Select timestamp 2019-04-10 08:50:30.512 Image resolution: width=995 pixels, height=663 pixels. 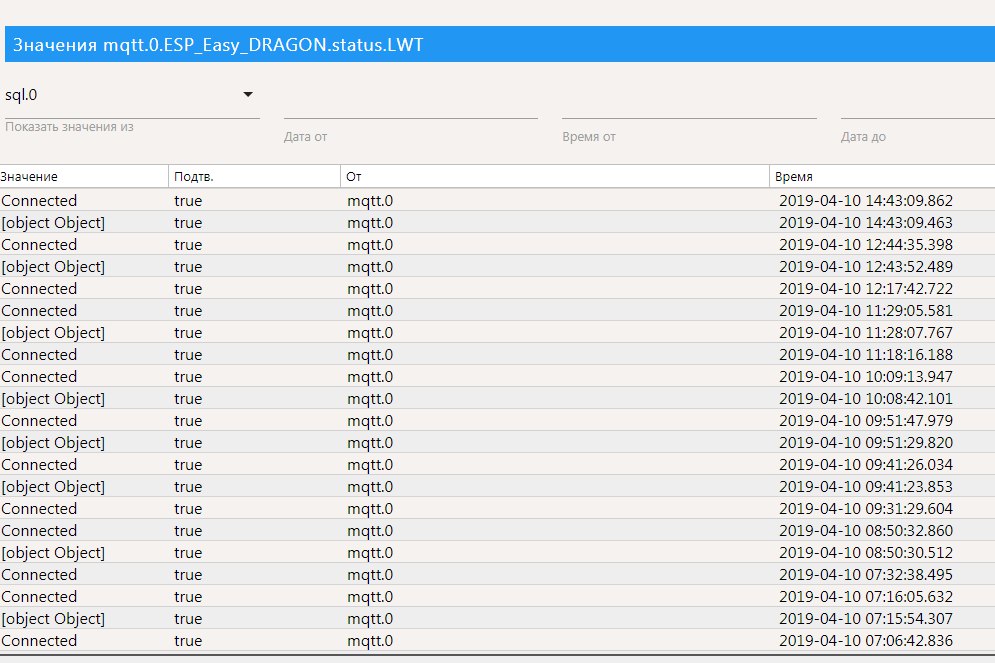pos(866,553)
